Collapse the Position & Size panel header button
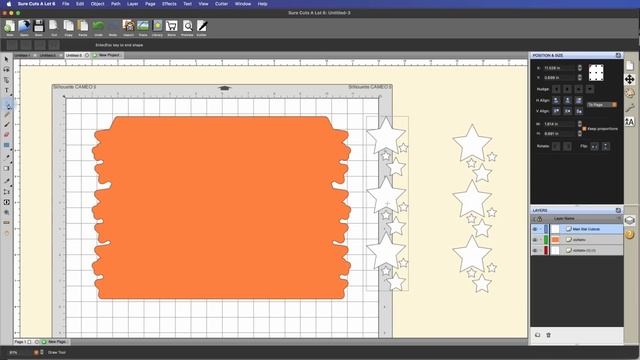Viewport: 640px width, 360px height. (x=618, y=55)
